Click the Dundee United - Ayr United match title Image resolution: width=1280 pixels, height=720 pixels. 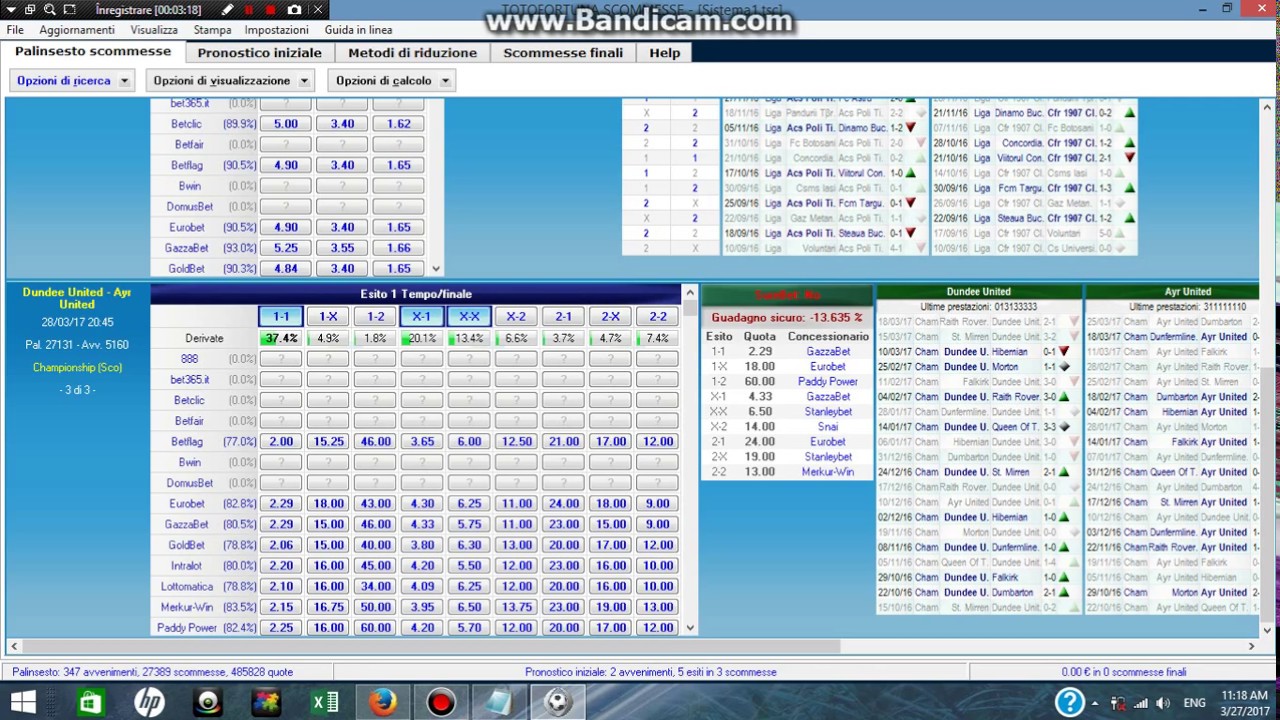point(77,298)
